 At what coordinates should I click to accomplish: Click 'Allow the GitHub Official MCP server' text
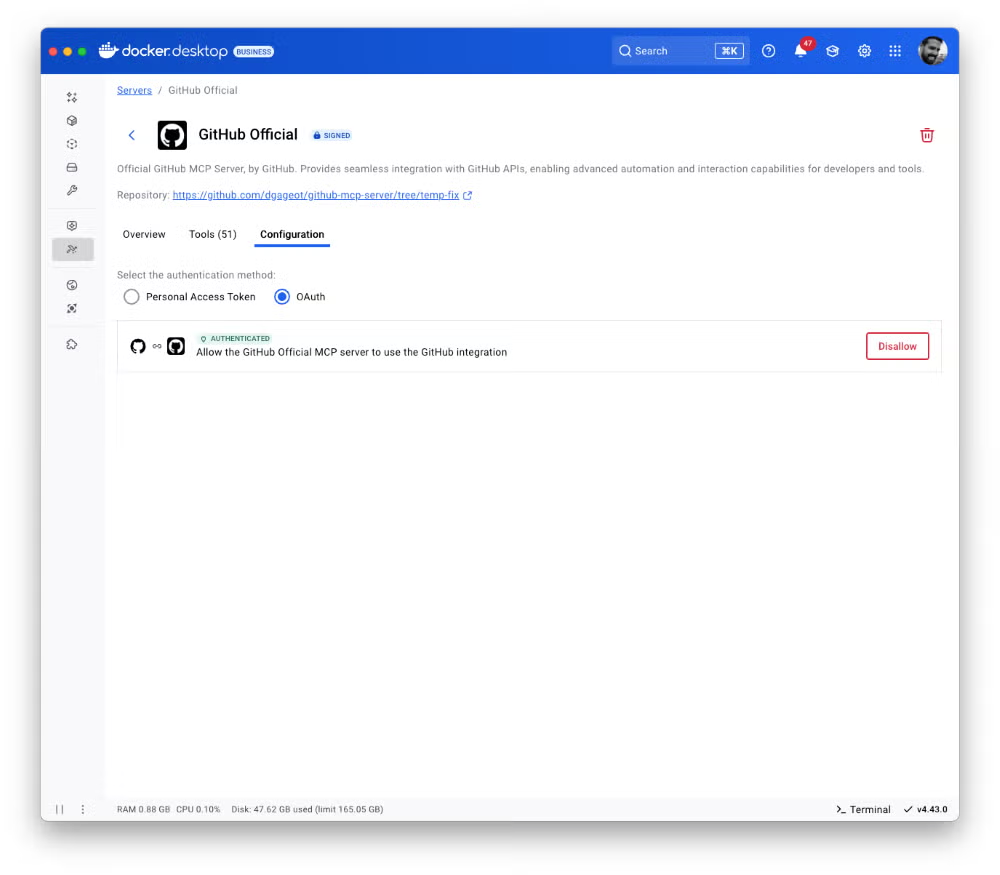coord(351,352)
